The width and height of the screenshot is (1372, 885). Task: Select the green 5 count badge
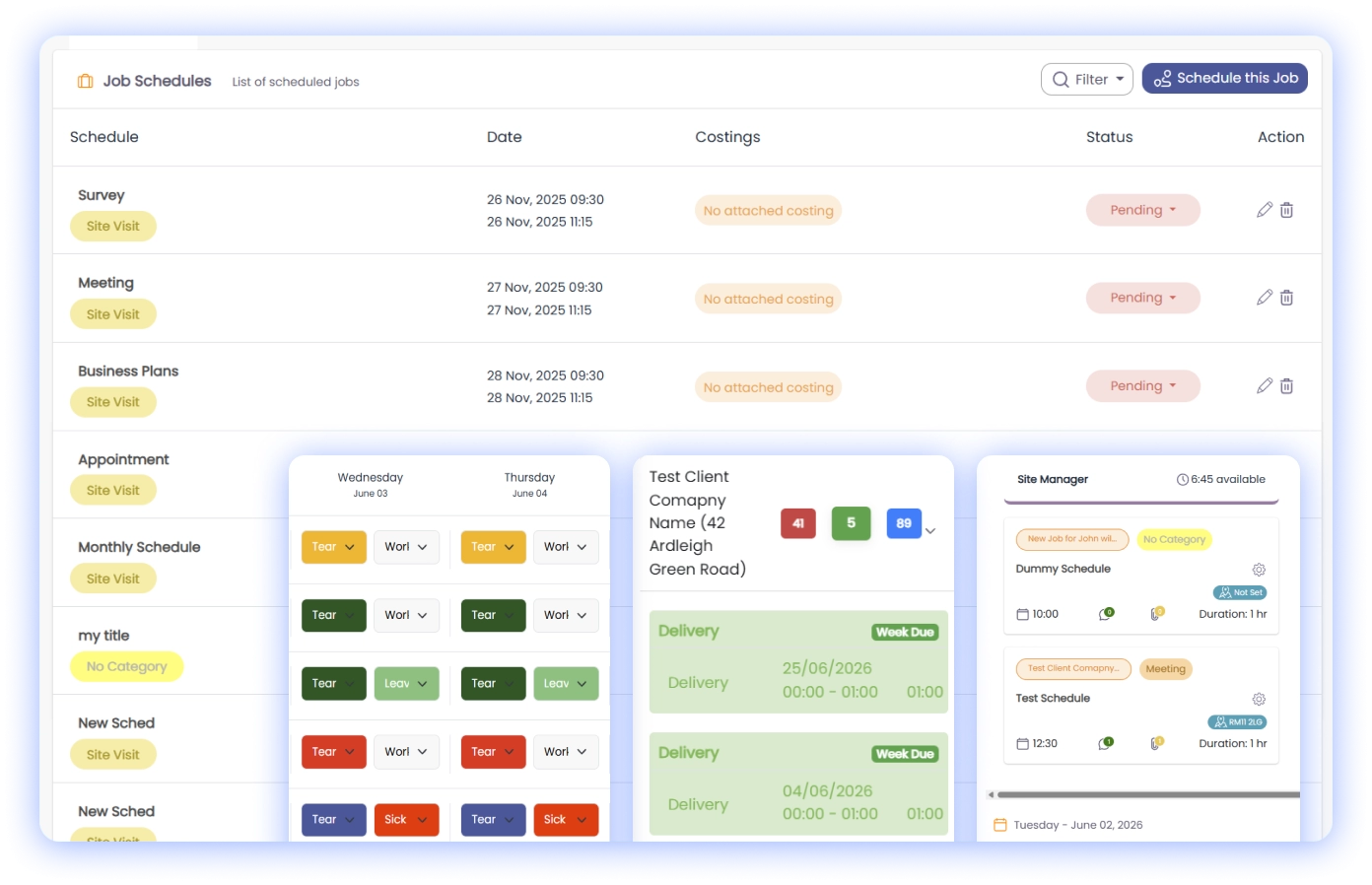pyautogui.click(x=852, y=523)
